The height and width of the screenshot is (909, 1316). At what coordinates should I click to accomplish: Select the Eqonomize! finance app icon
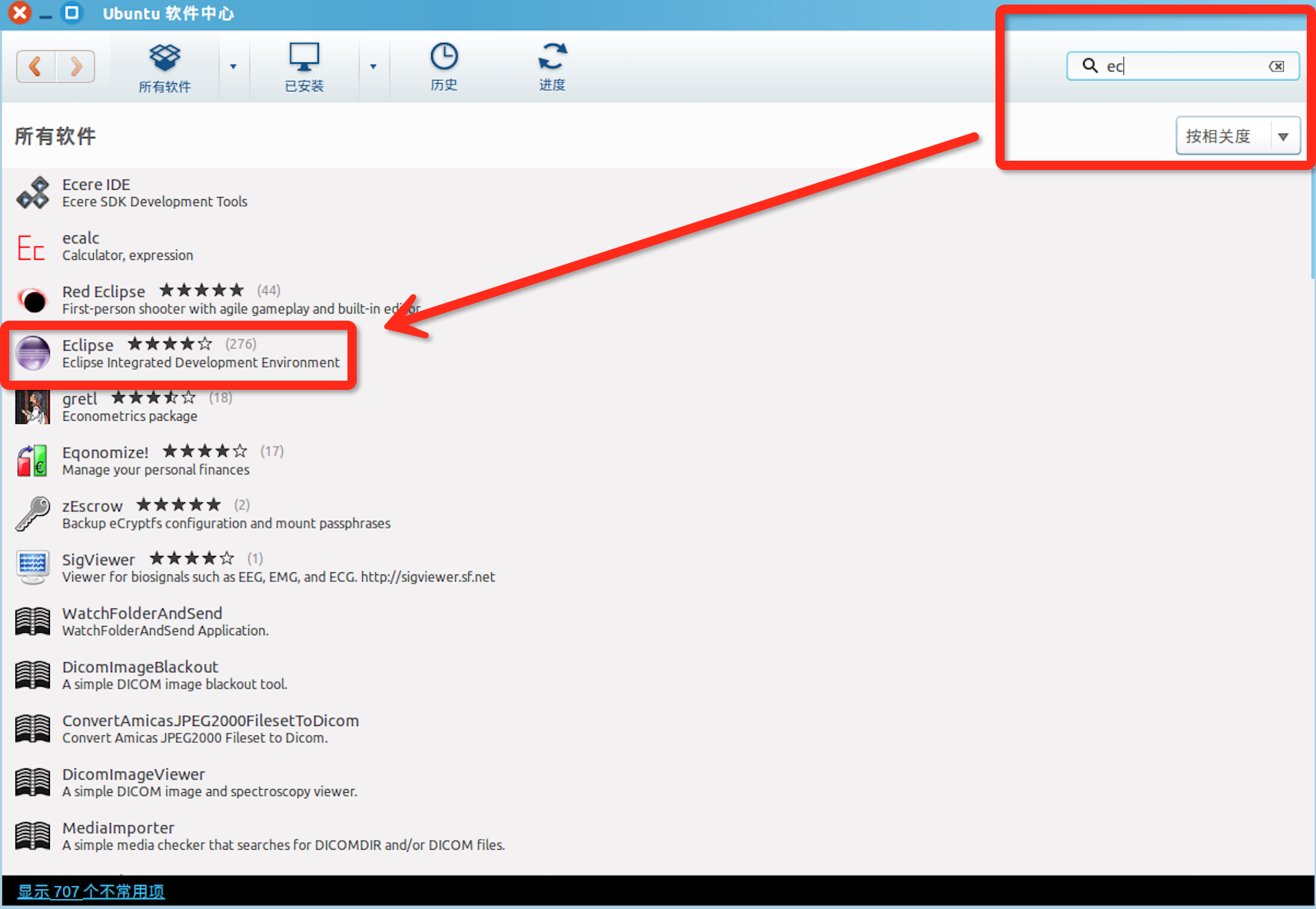pyautogui.click(x=33, y=461)
